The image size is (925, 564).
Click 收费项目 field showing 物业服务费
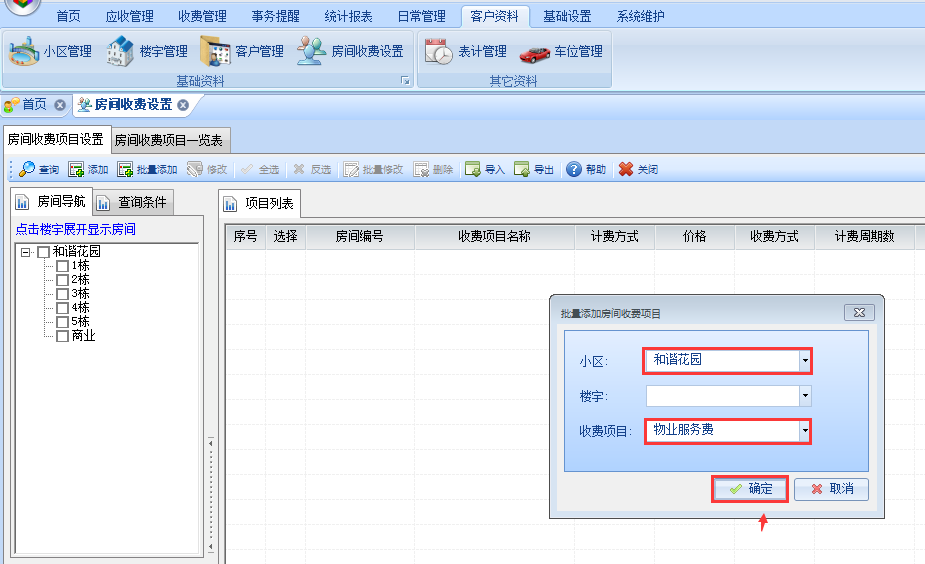[x=723, y=431]
